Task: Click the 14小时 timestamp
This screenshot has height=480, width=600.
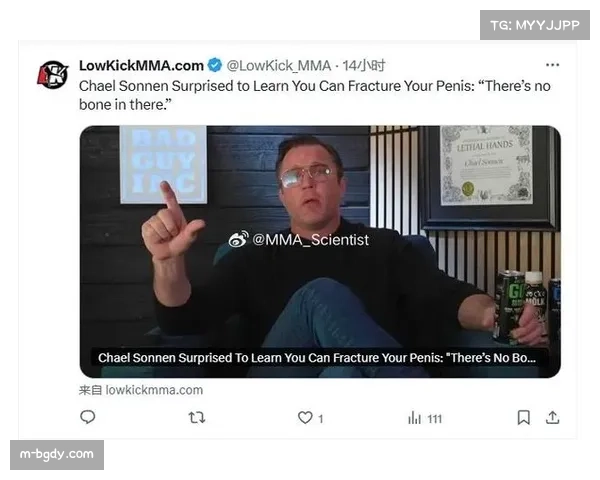Action: 364,65
